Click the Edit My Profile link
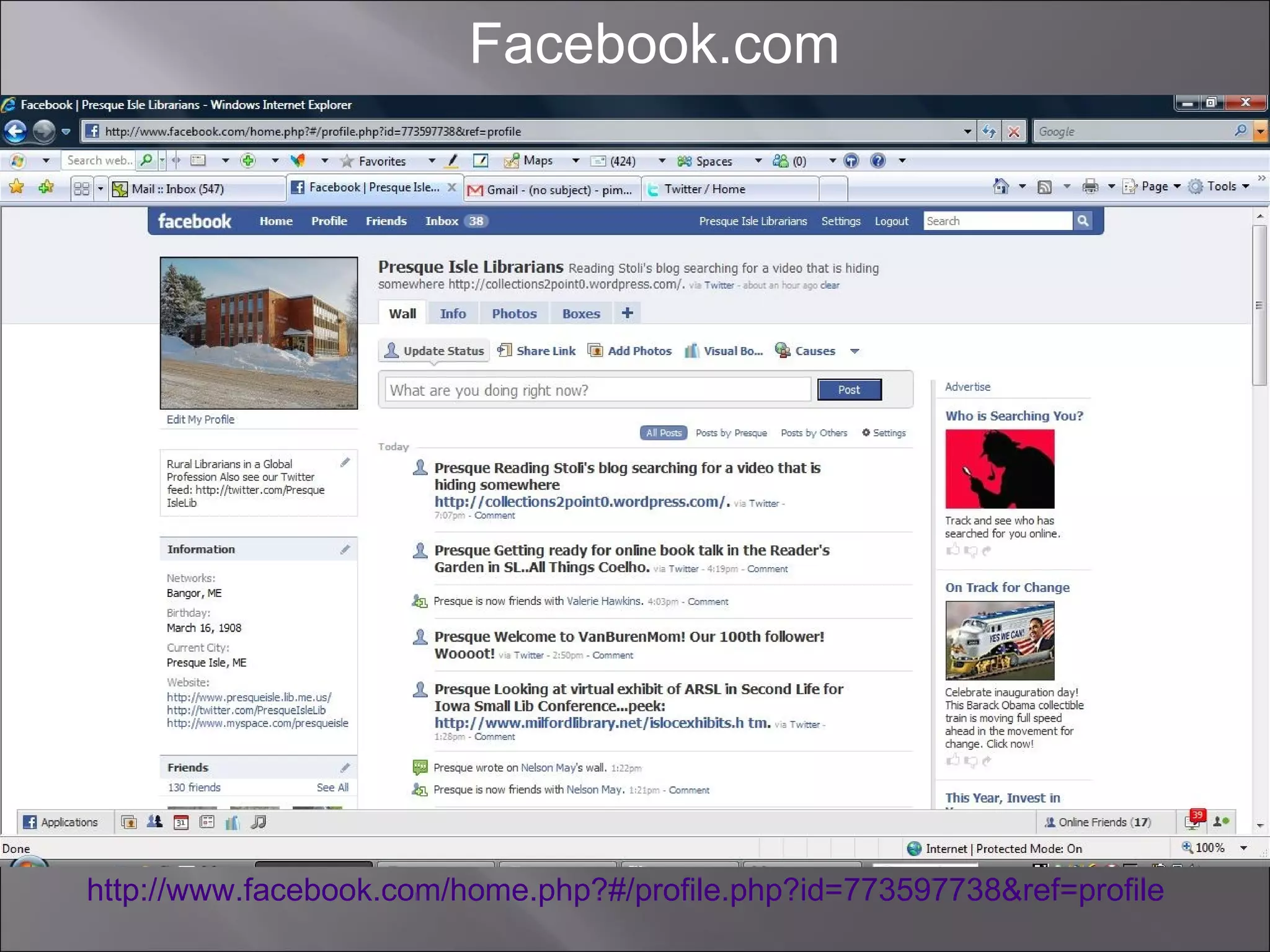The width and height of the screenshot is (1270, 952). (x=200, y=420)
